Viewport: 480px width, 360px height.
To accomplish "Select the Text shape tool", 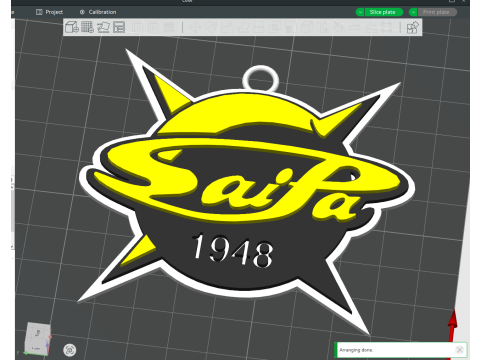I will (x=323, y=27).
